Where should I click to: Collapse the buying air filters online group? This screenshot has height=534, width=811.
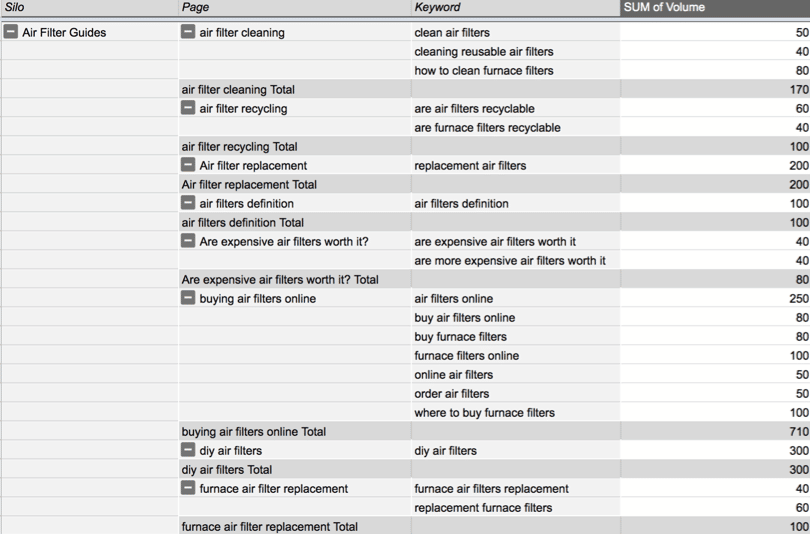pos(188,298)
